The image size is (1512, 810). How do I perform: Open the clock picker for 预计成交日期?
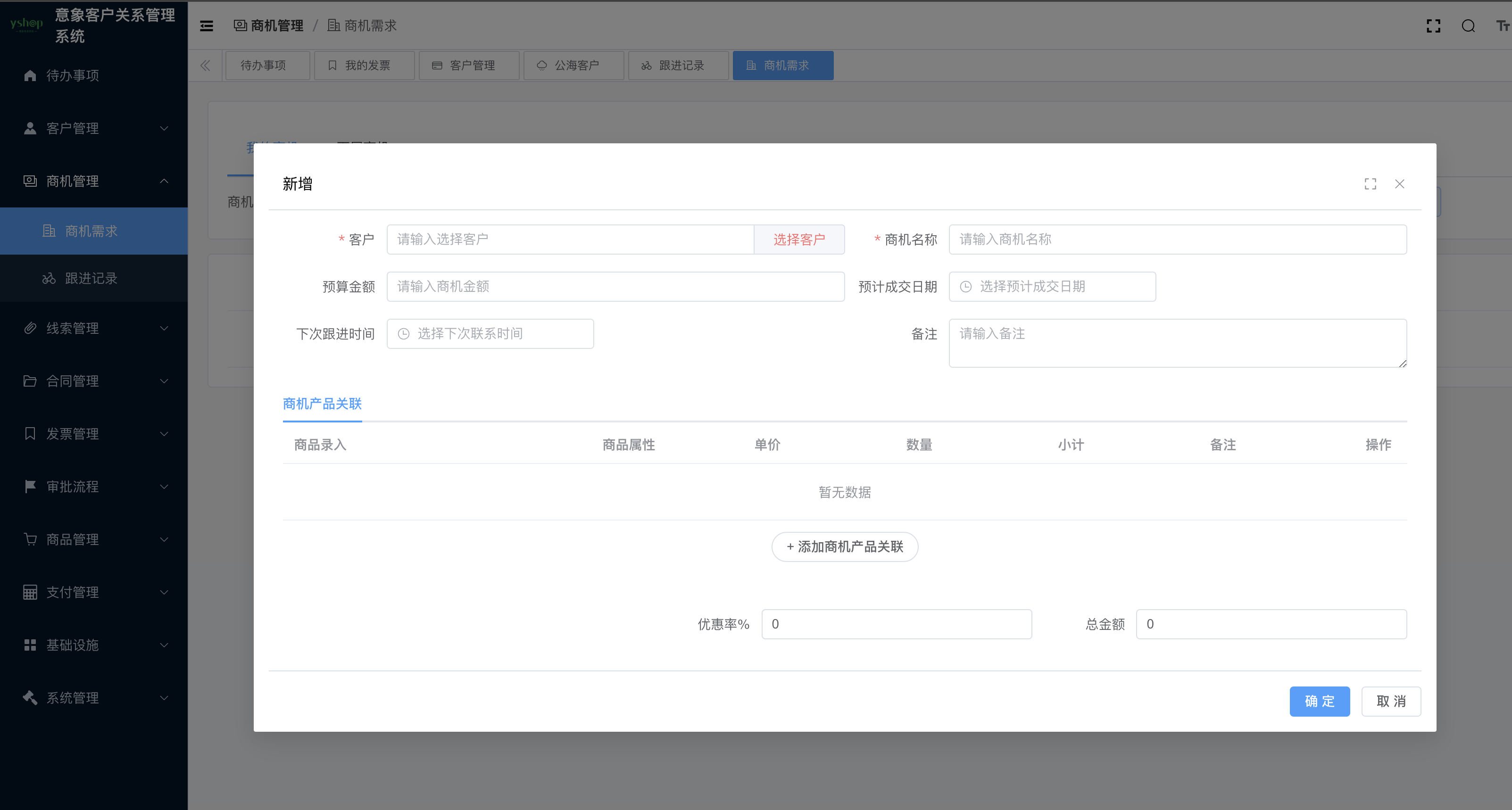[x=966, y=287]
